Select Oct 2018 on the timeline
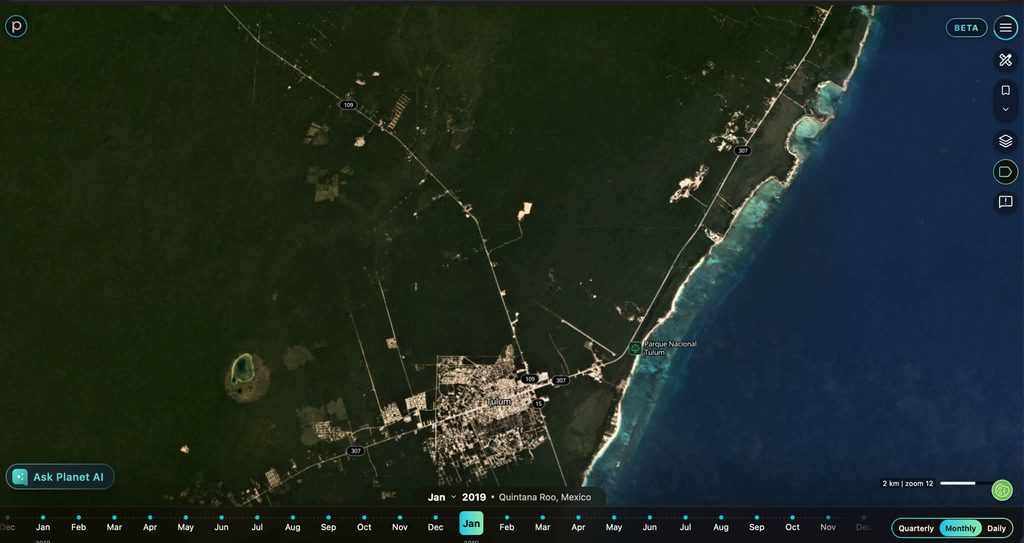This screenshot has width=1024, height=543. [364, 527]
